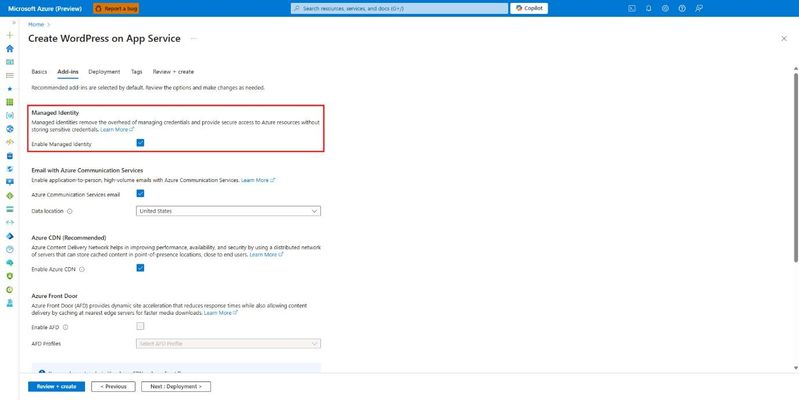
Task: Open the ellipsis menu beside page title
Action: (194, 38)
